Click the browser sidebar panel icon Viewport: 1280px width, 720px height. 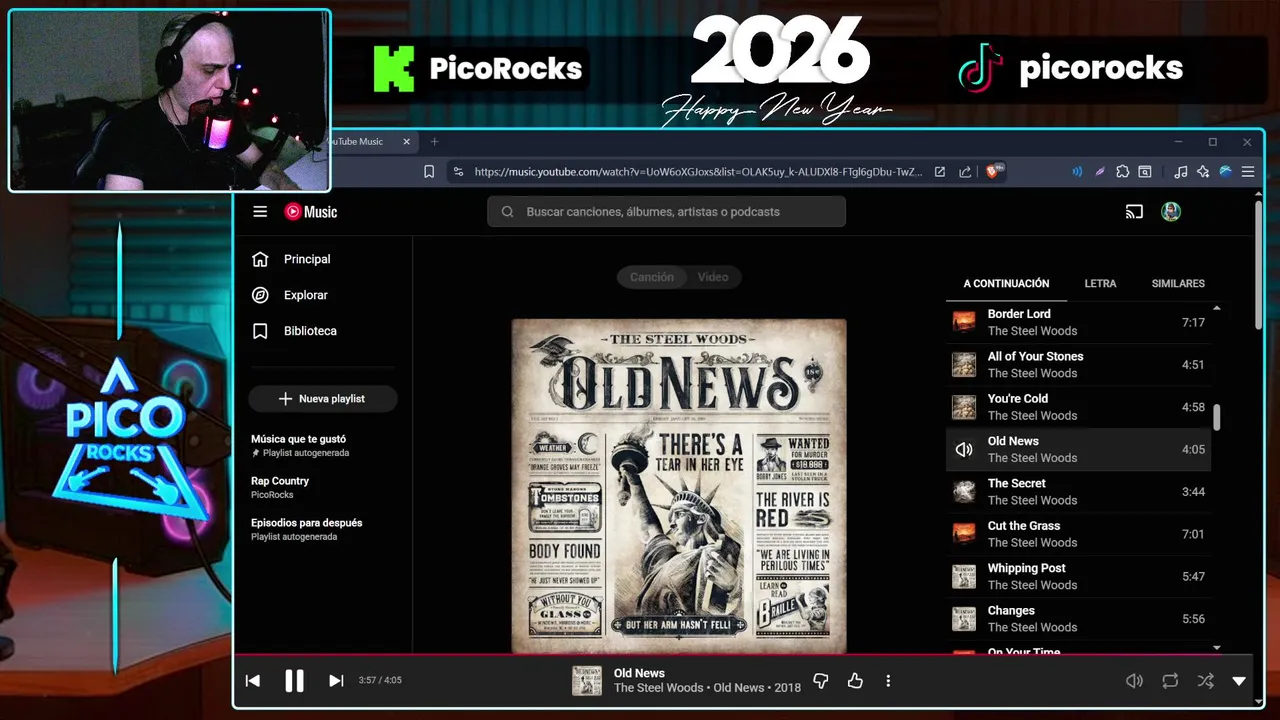tap(1145, 172)
